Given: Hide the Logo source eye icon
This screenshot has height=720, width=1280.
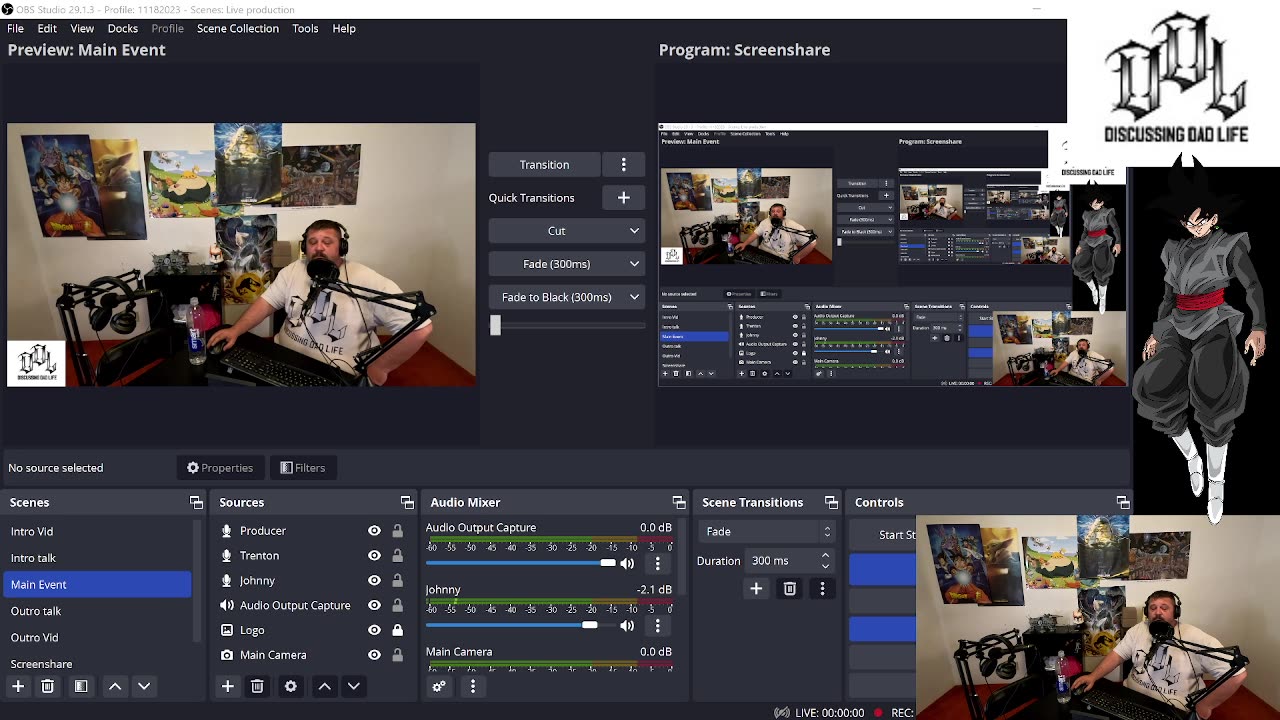Looking at the screenshot, I should click(374, 630).
